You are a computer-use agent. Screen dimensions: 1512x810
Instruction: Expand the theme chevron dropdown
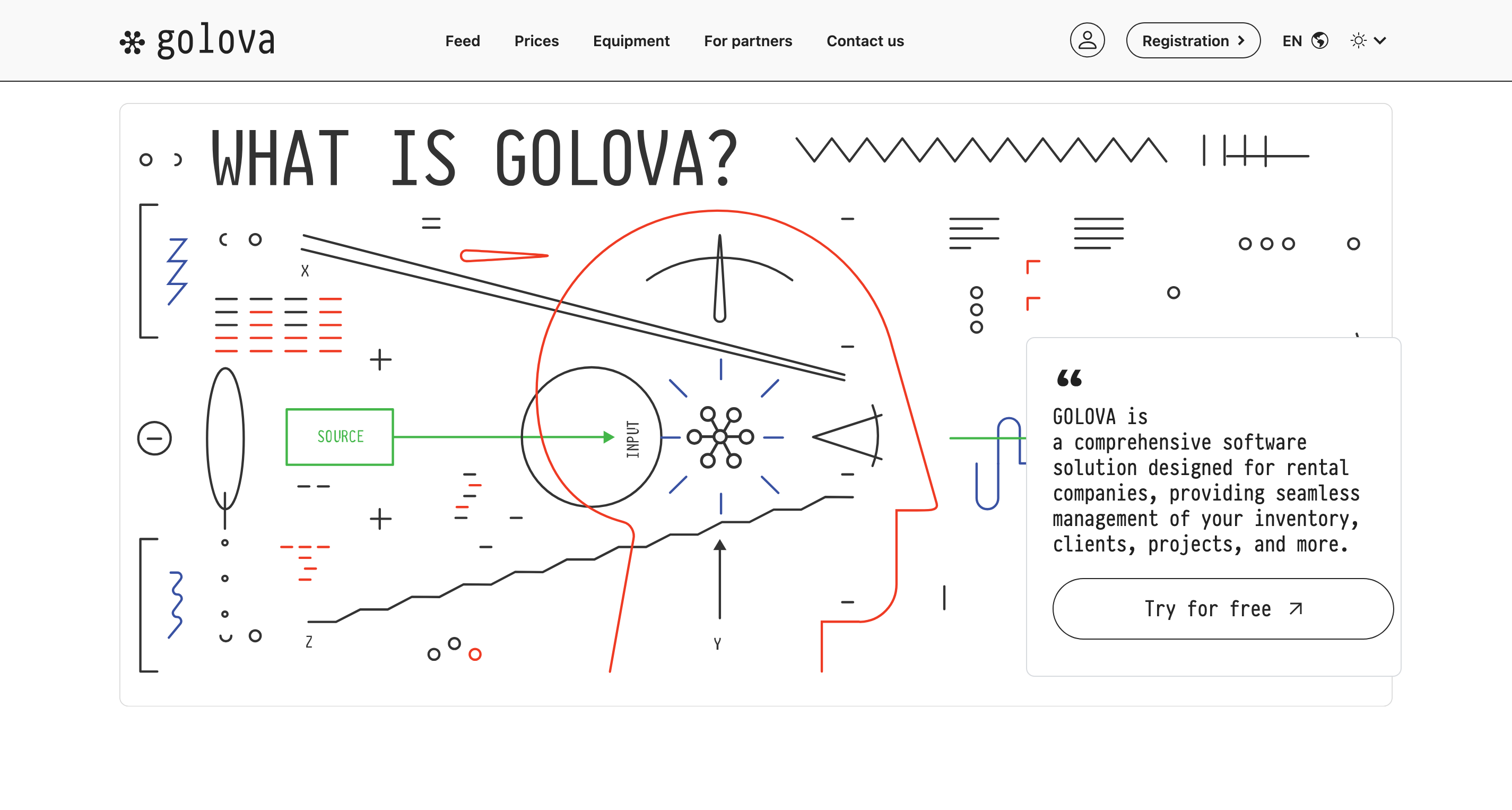pos(1380,40)
